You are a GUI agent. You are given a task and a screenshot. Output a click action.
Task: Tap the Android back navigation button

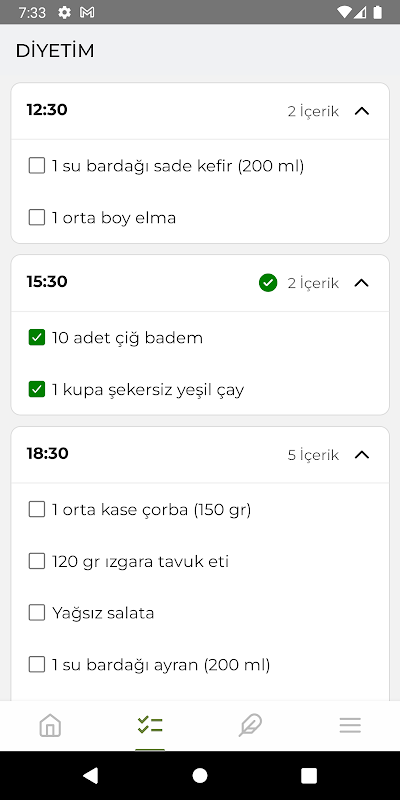[x=90, y=776]
